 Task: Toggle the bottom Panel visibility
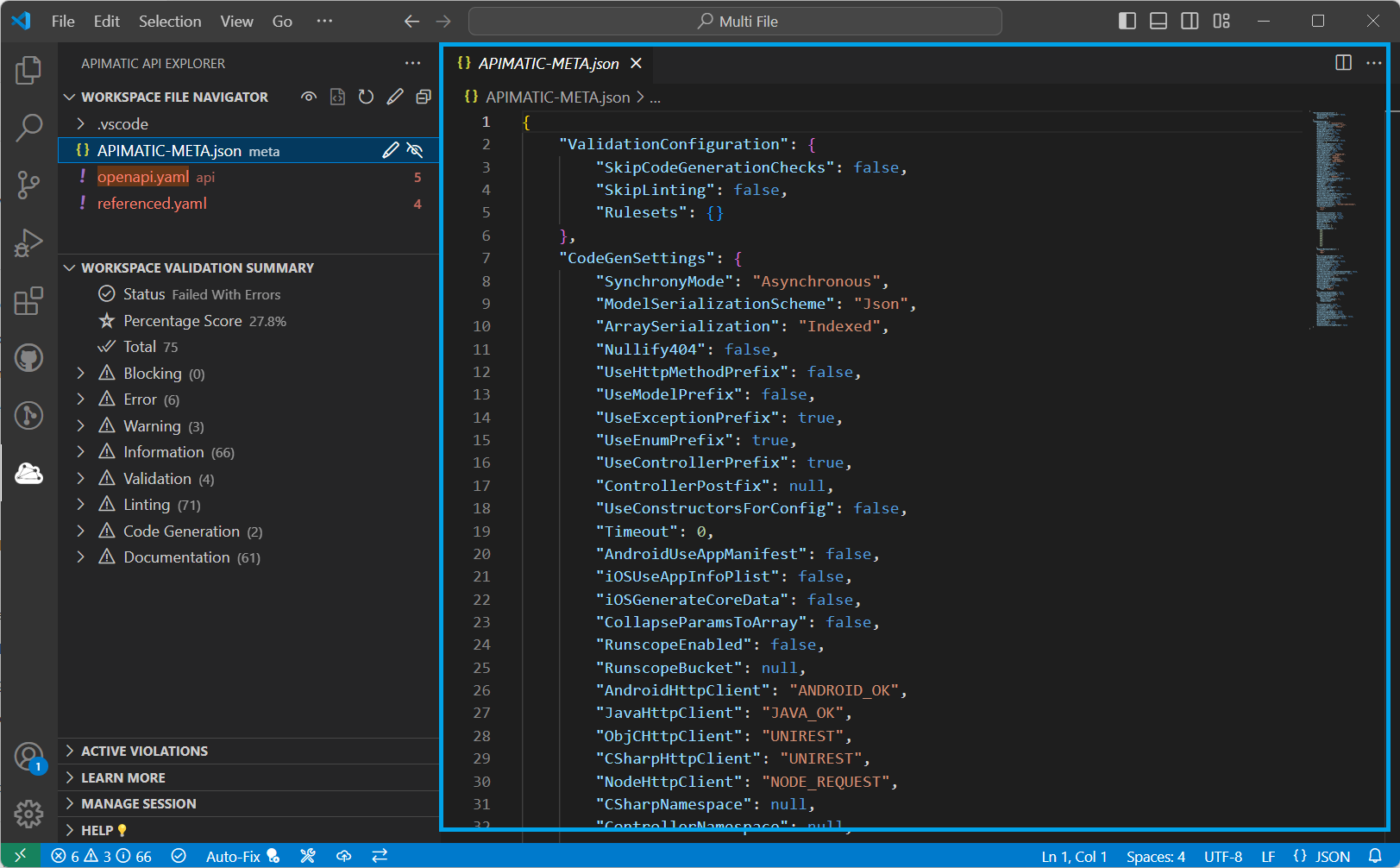[1158, 21]
